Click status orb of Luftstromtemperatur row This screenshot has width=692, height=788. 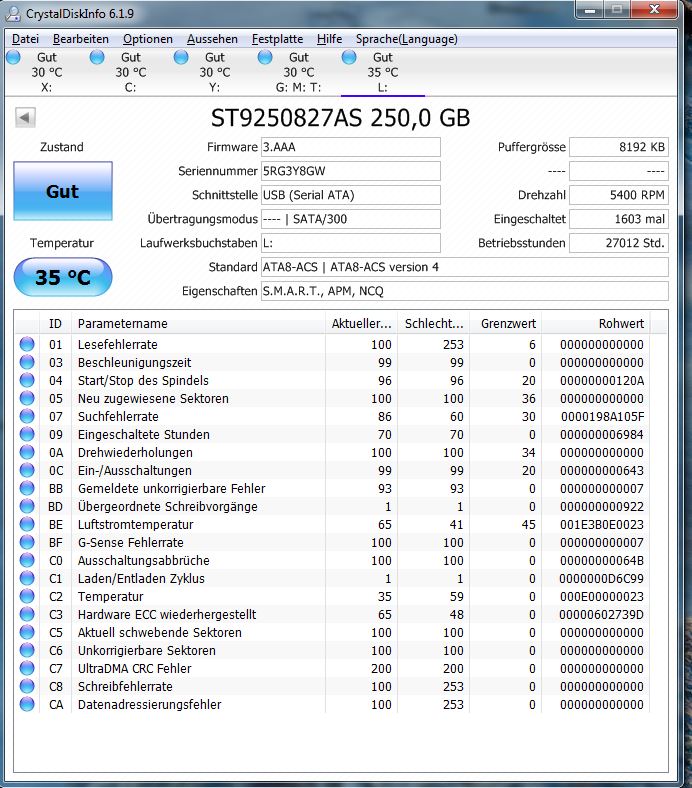[x=27, y=525]
